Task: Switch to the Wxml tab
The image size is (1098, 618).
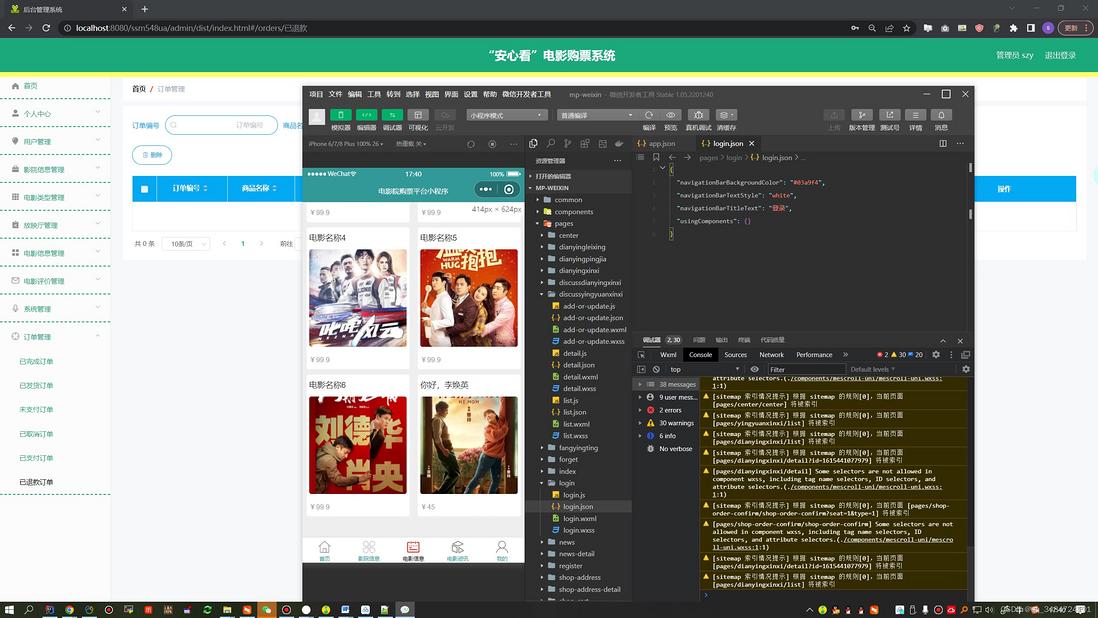Action: (668, 355)
